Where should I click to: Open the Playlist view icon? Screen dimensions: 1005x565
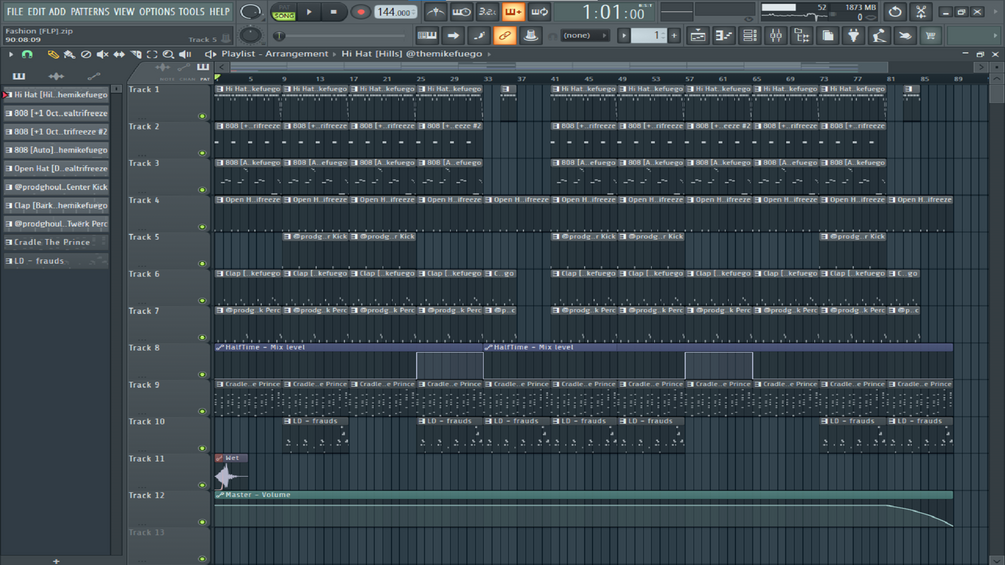point(697,36)
